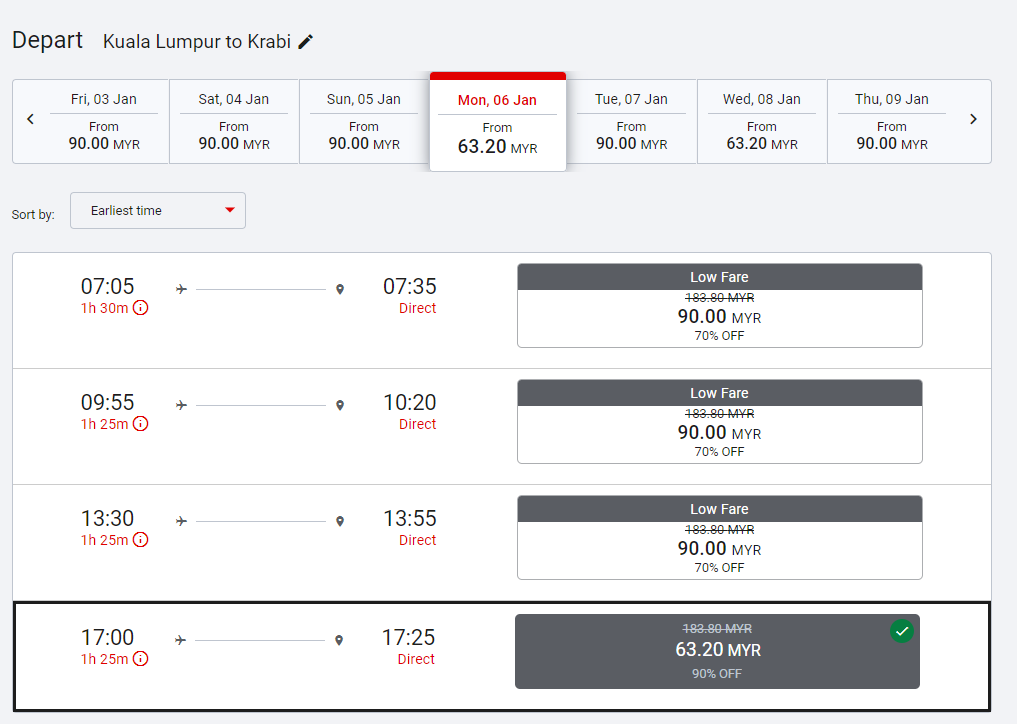The height and width of the screenshot is (724, 1017).
Task: Click the Mon, 06 Jan selected date
Action: (x=498, y=123)
